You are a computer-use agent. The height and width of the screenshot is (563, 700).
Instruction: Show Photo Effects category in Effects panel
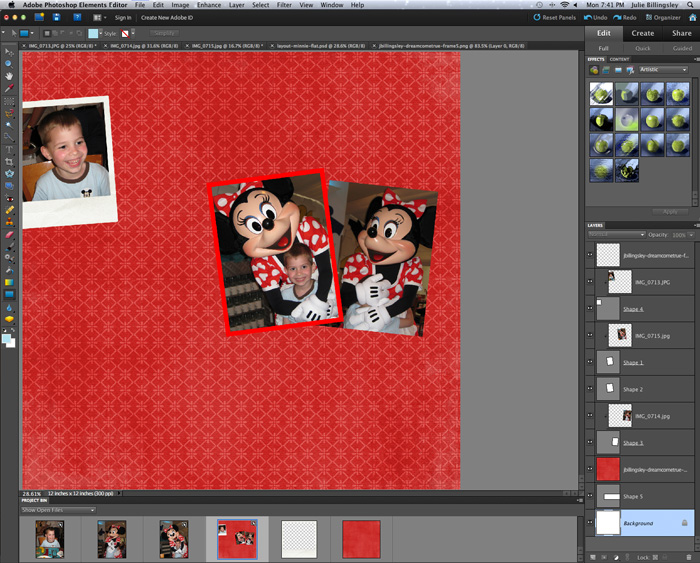[x=618, y=70]
